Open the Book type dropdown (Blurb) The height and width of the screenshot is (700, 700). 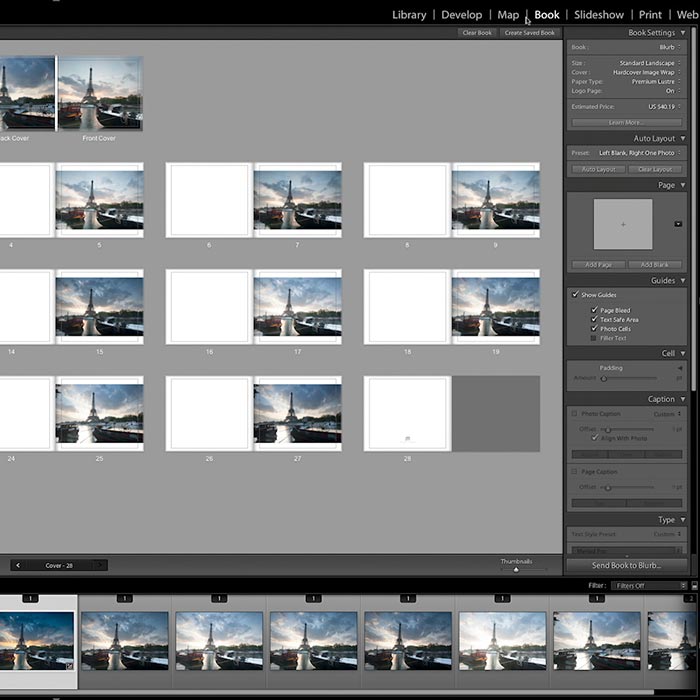point(670,47)
